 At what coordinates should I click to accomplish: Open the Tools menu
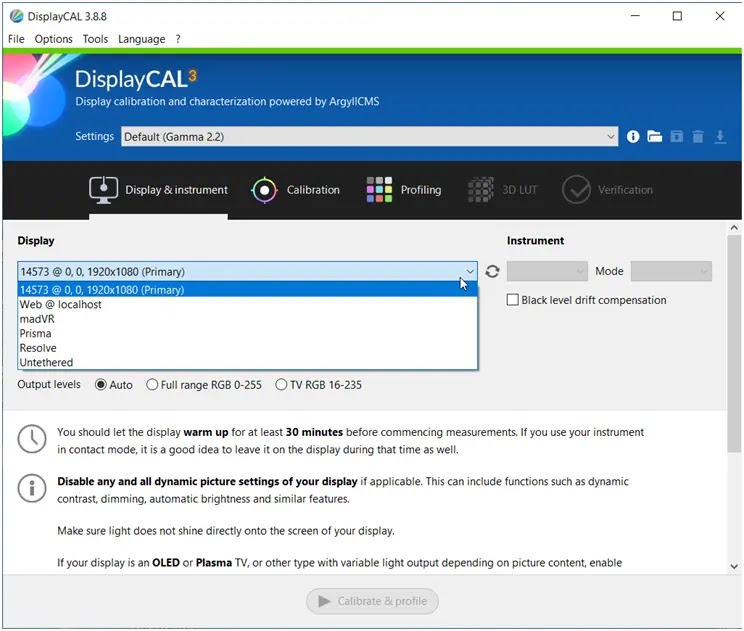click(95, 39)
